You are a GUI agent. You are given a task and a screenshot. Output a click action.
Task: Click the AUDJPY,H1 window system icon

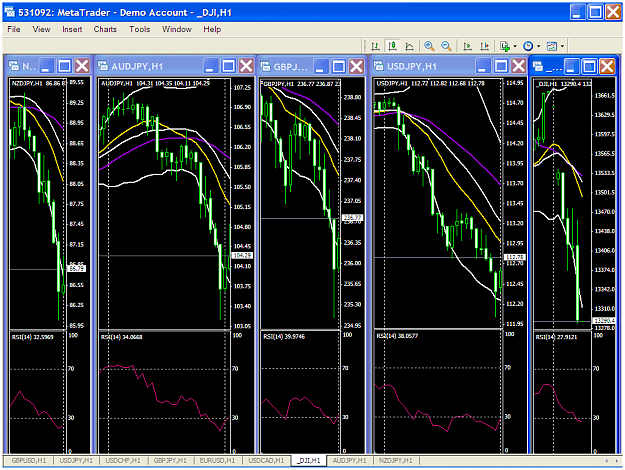103,66
